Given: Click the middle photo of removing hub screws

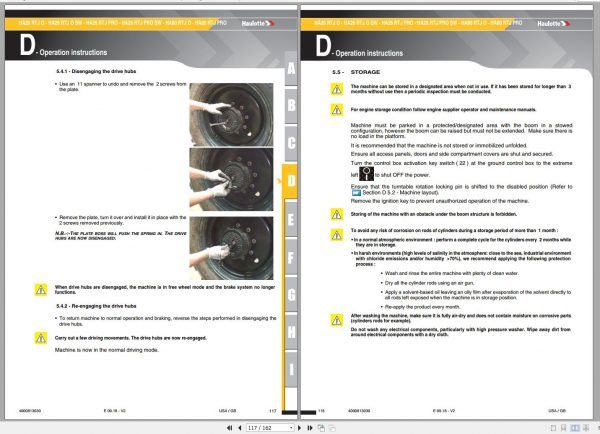Looking at the screenshot, I should tap(232, 179).
